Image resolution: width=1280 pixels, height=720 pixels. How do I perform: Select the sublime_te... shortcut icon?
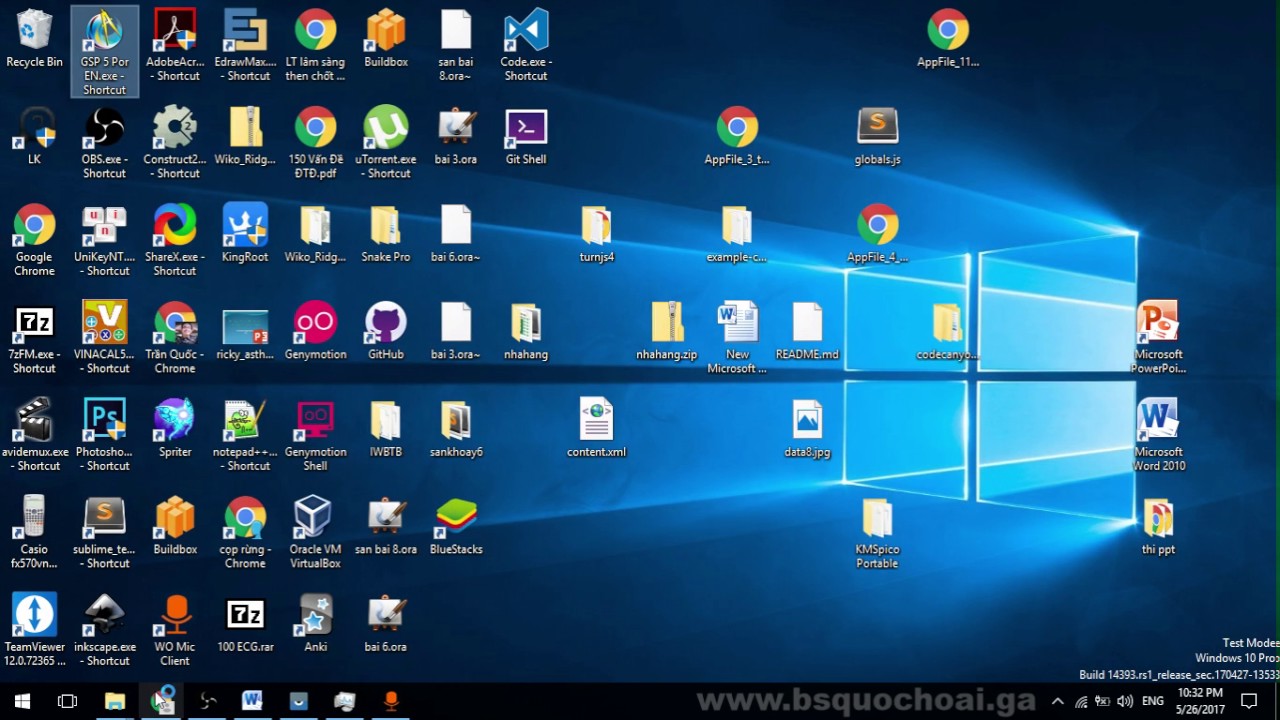click(x=105, y=532)
